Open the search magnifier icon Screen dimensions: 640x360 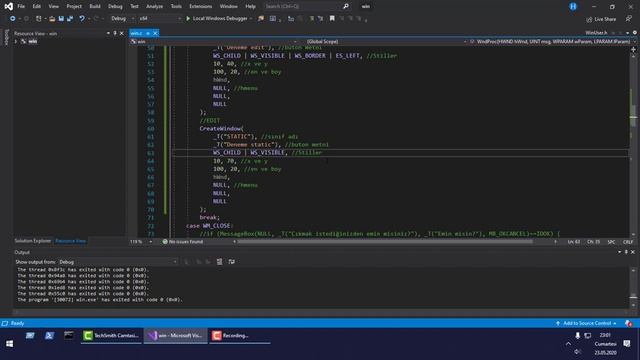(x=346, y=7)
